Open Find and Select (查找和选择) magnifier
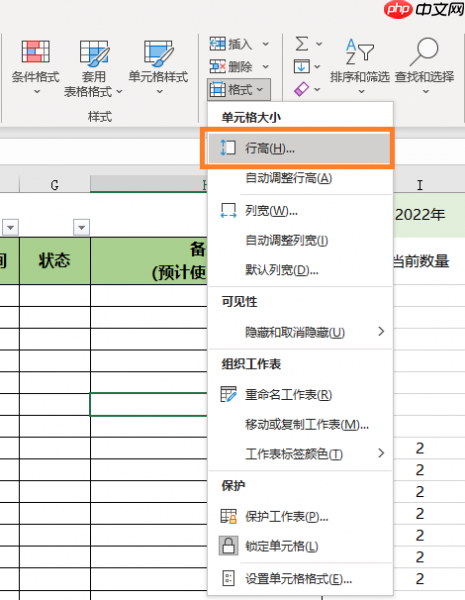The image size is (465, 600). click(x=425, y=65)
